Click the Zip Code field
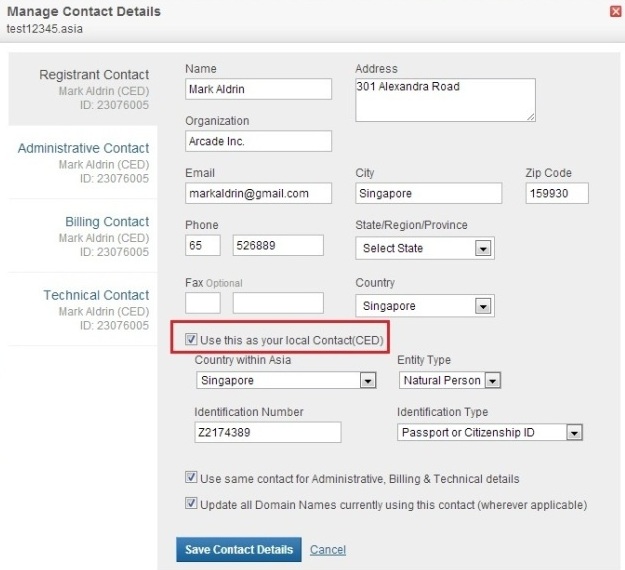Image resolution: width=625 pixels, height=570 pixels. [557, 193]
